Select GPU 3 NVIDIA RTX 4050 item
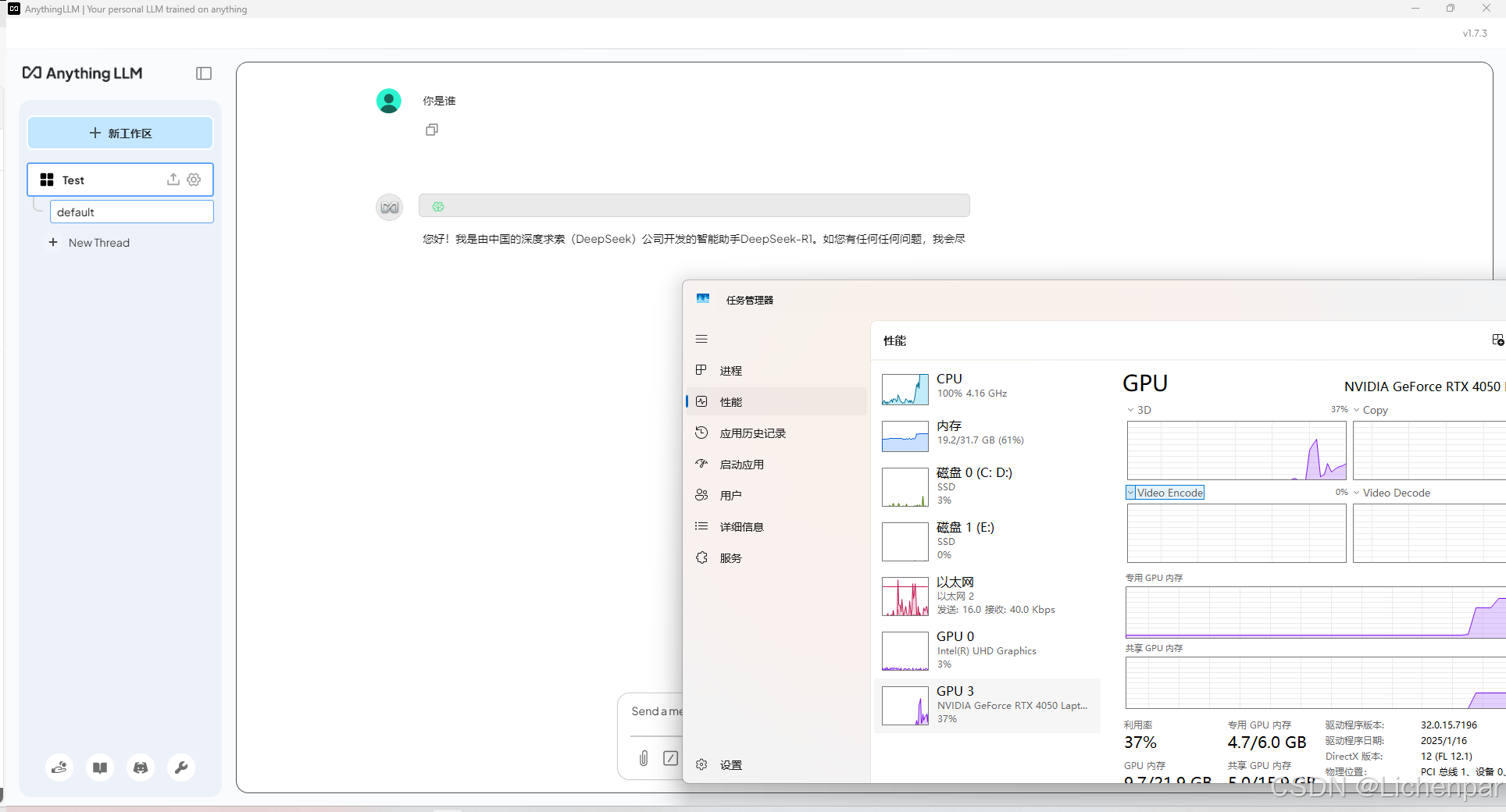The width and height of the screenshot is (1506, 812). point(987,705)
